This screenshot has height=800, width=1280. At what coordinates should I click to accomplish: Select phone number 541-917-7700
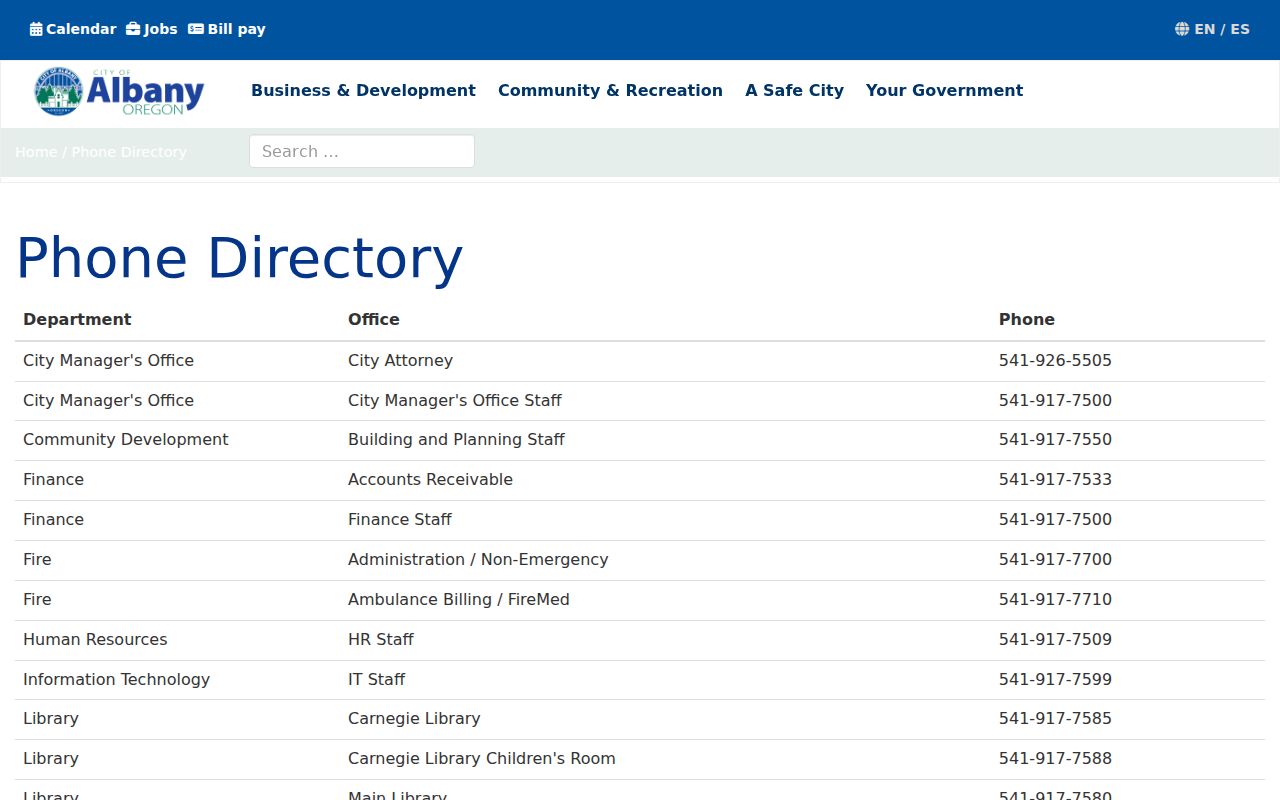coord(1055,559)
